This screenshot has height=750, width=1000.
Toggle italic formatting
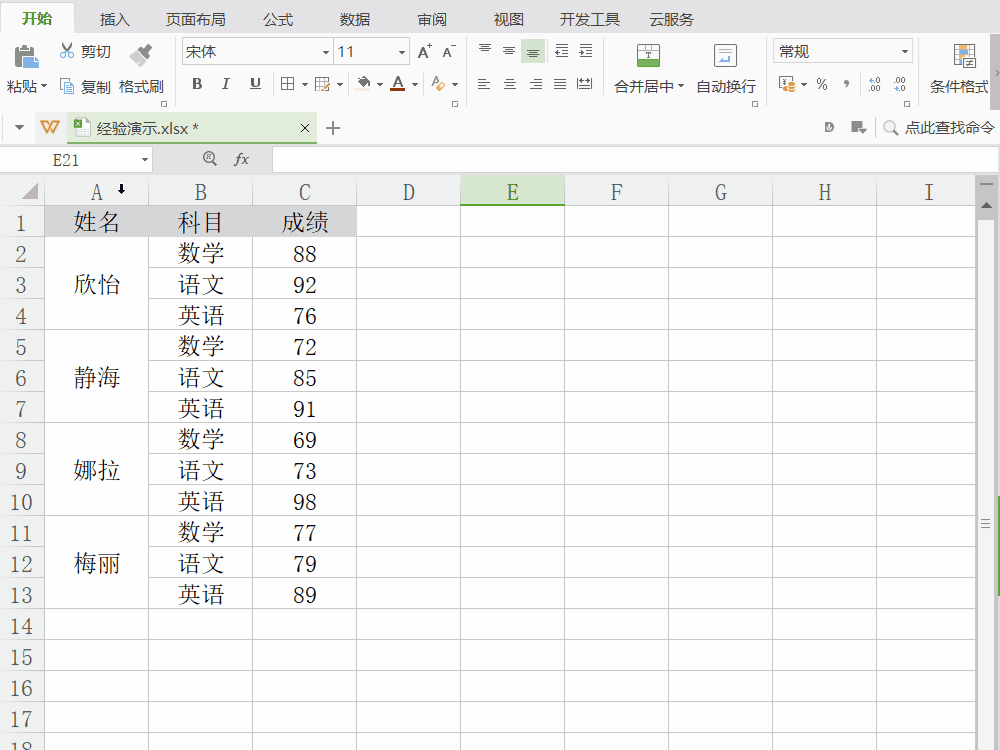click(x=226, y=85)
